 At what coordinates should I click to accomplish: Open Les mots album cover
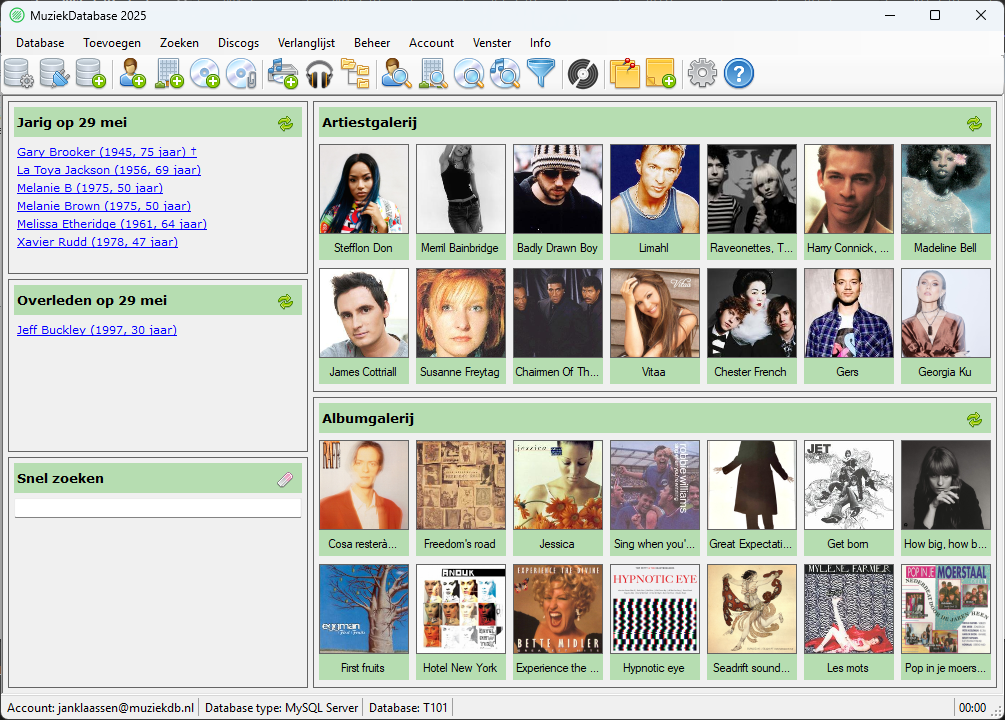[x=849, y=609]
